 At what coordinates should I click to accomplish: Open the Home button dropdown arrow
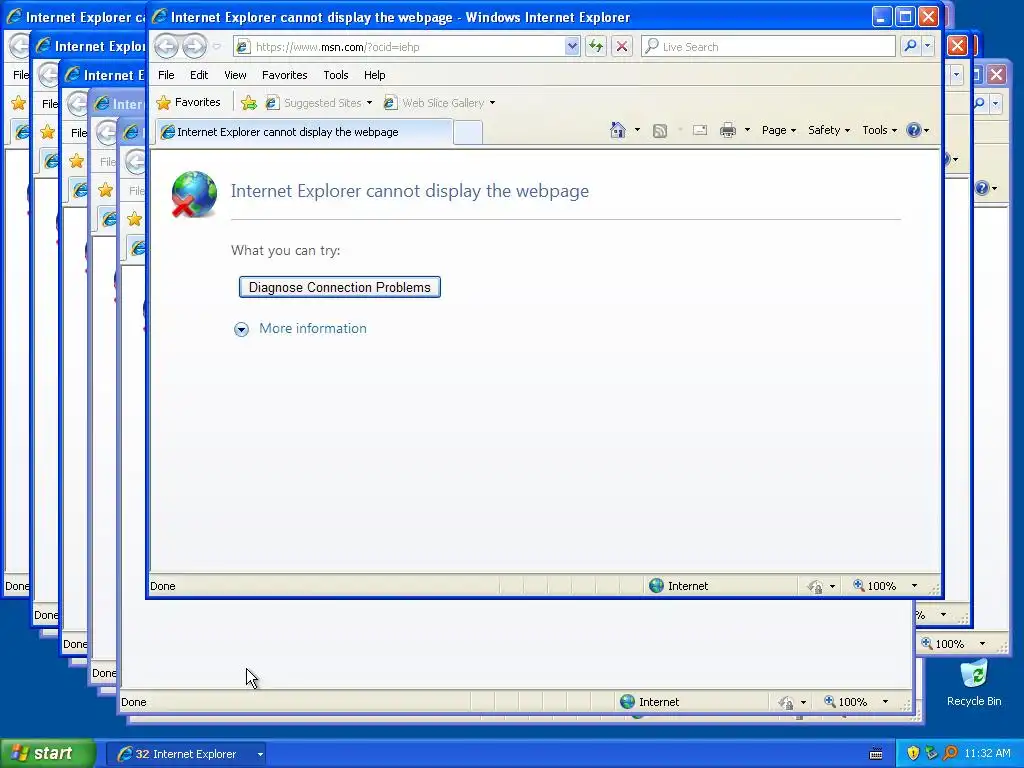pyautogui.click(x=637, y=130)
